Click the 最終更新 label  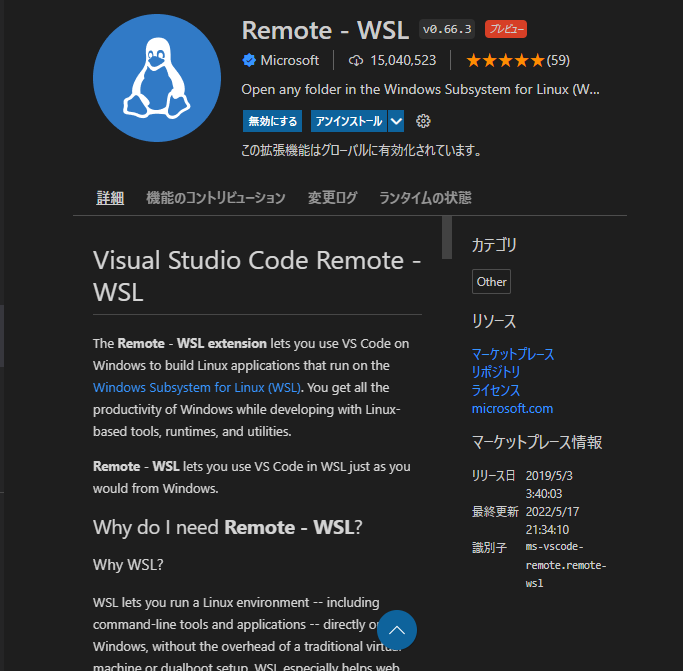pyautogui.click(x=495, y=512)
